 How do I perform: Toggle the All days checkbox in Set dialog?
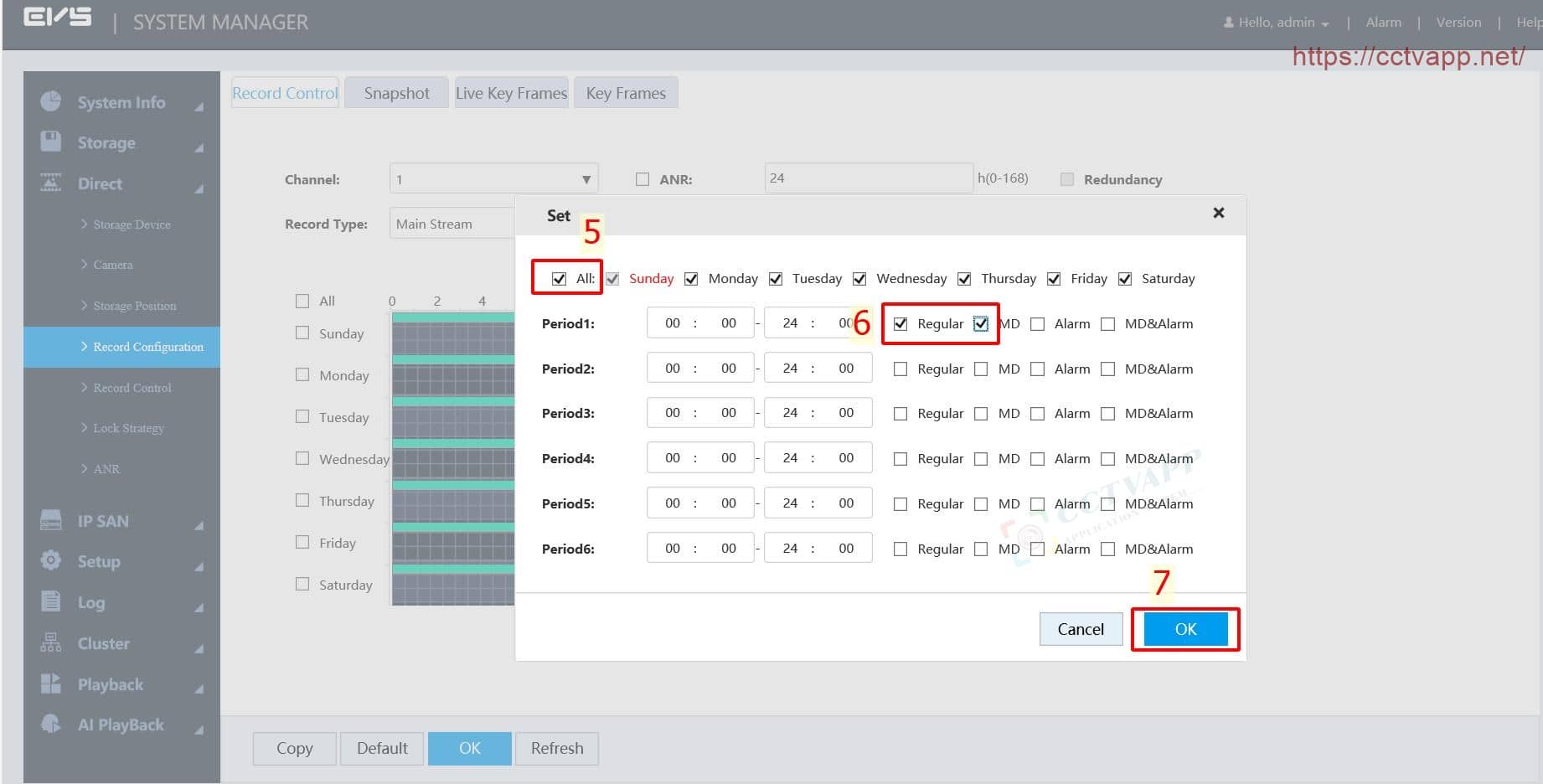(x=559, y=279)
